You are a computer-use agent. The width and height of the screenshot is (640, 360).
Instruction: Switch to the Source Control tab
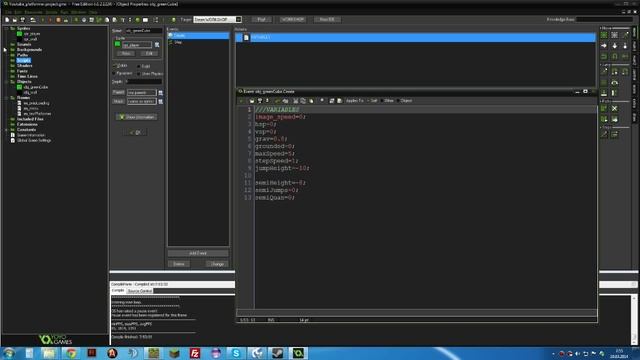(x=140, y=291)
